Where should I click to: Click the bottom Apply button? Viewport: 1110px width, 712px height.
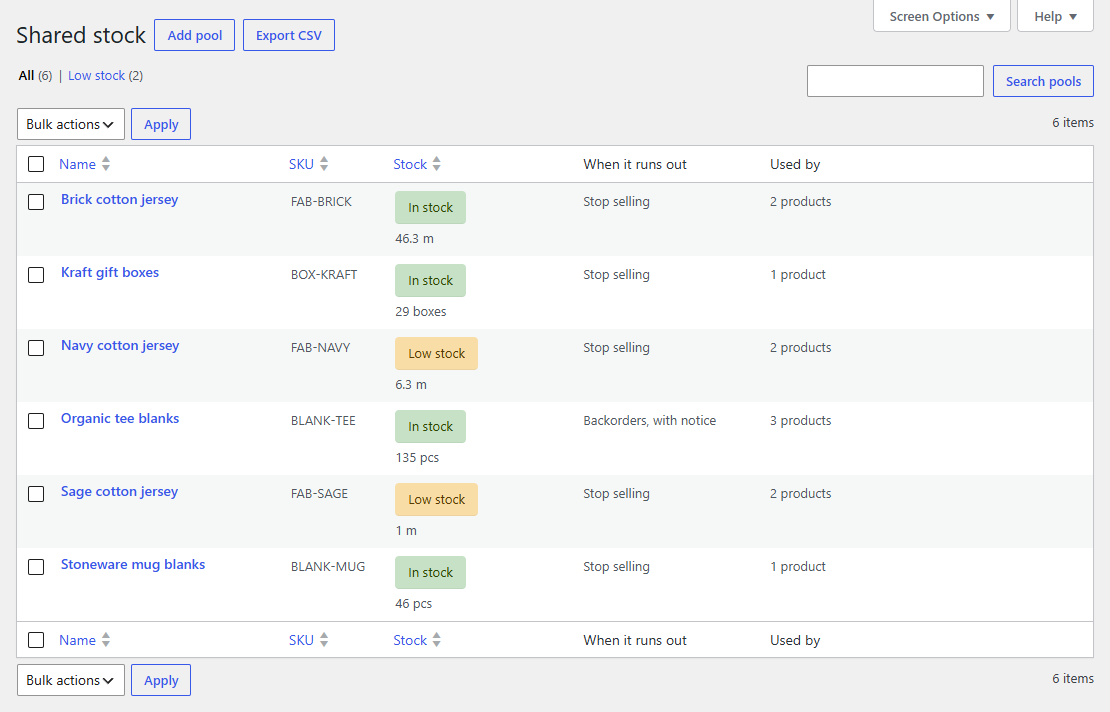click(161, 680)
